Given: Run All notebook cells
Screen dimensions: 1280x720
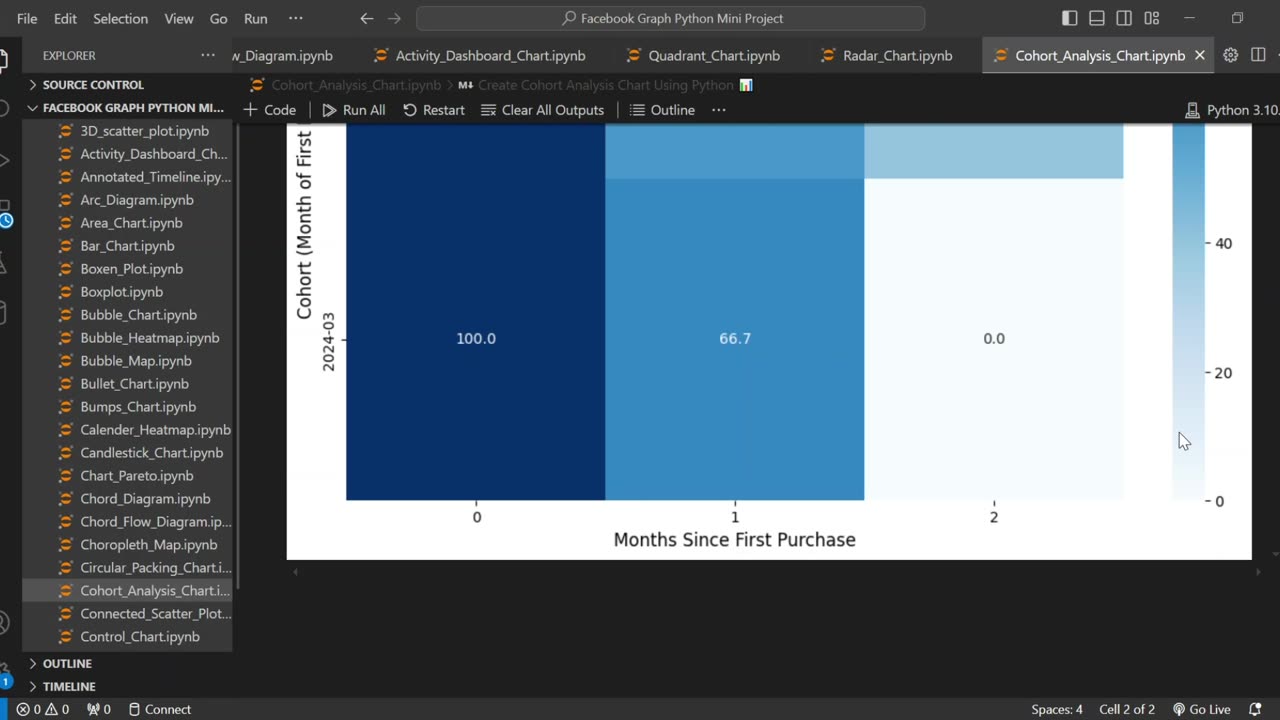Looking at the screenshot, I should tap(354, 110).
